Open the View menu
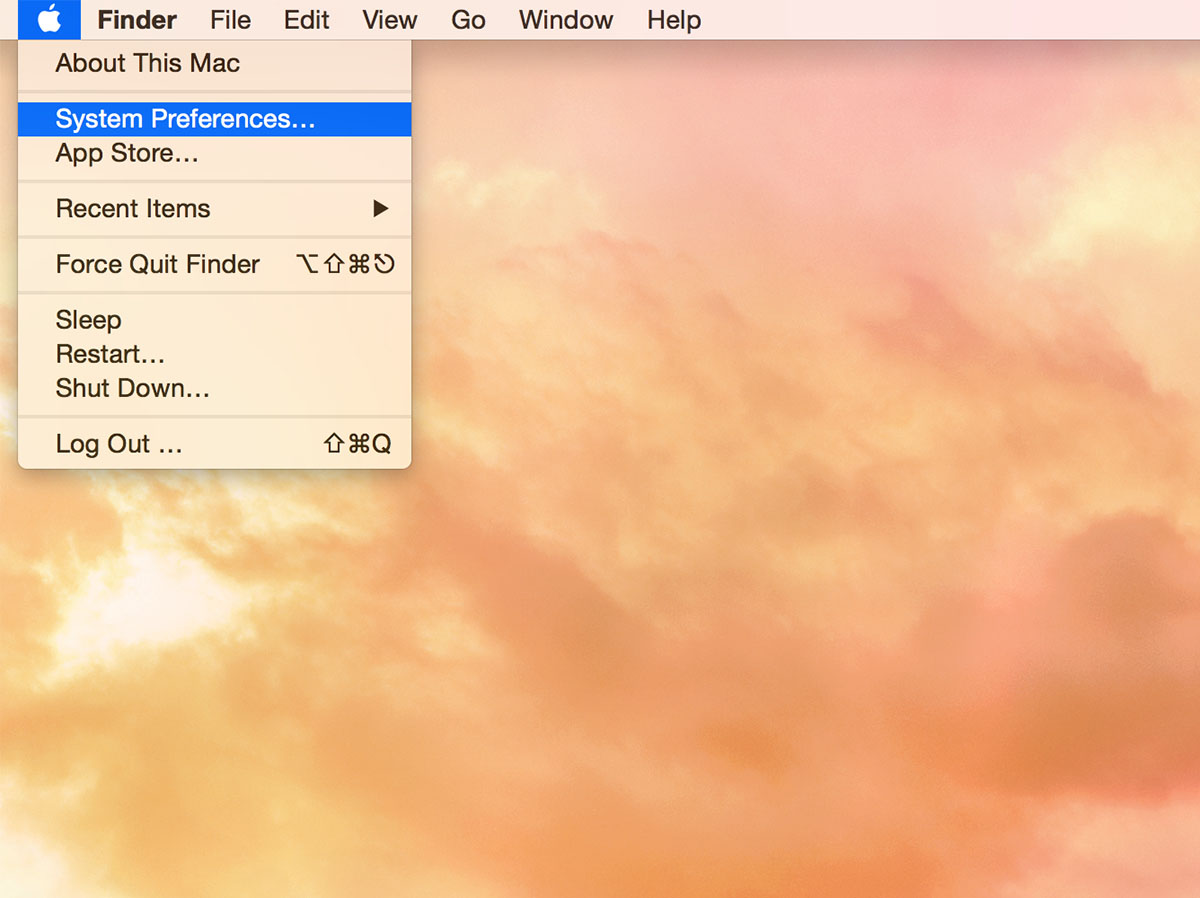The width and height of the screenshot is (1200, 898). tap(389, 20)
